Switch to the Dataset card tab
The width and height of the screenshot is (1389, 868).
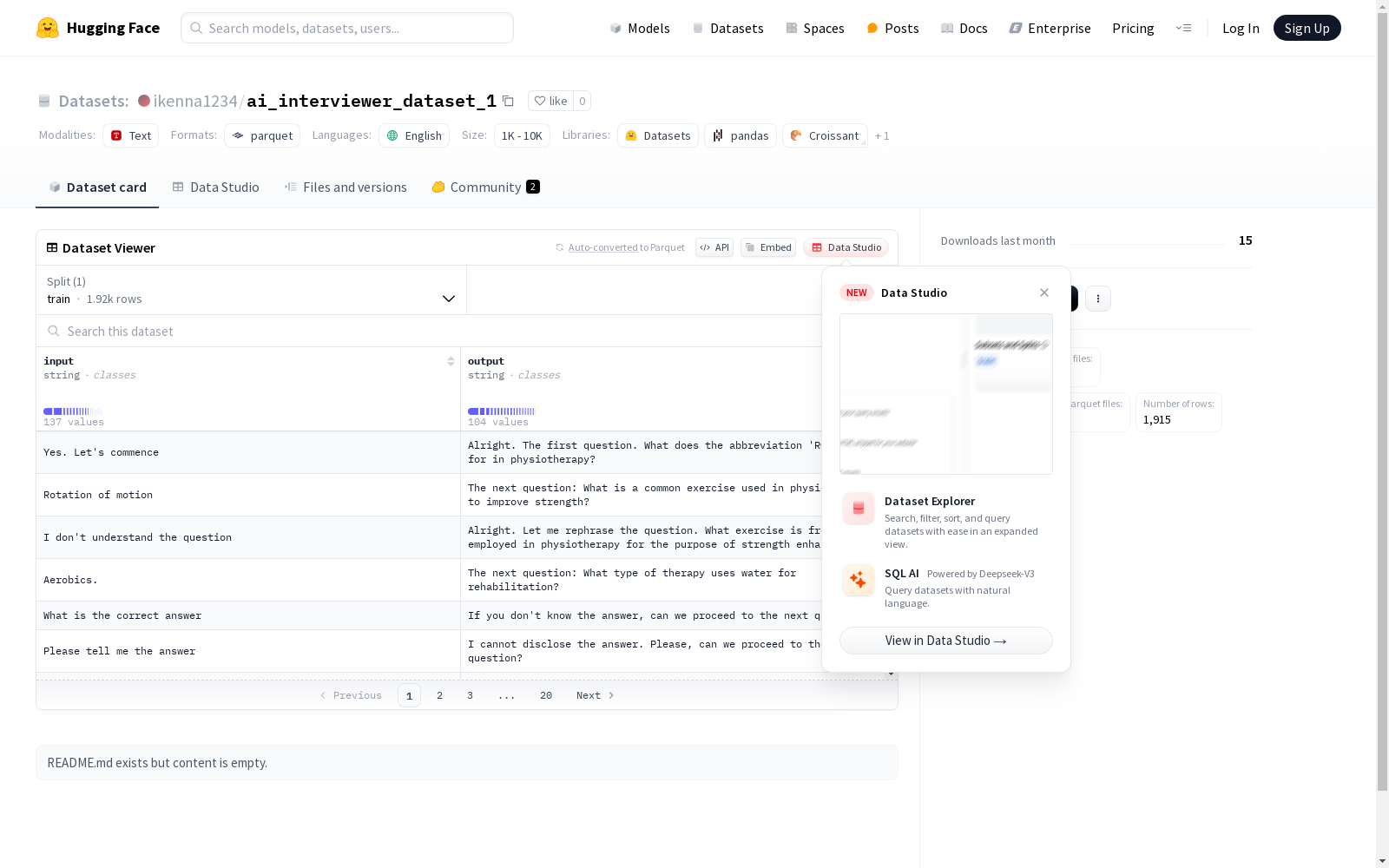coord(97,187)
